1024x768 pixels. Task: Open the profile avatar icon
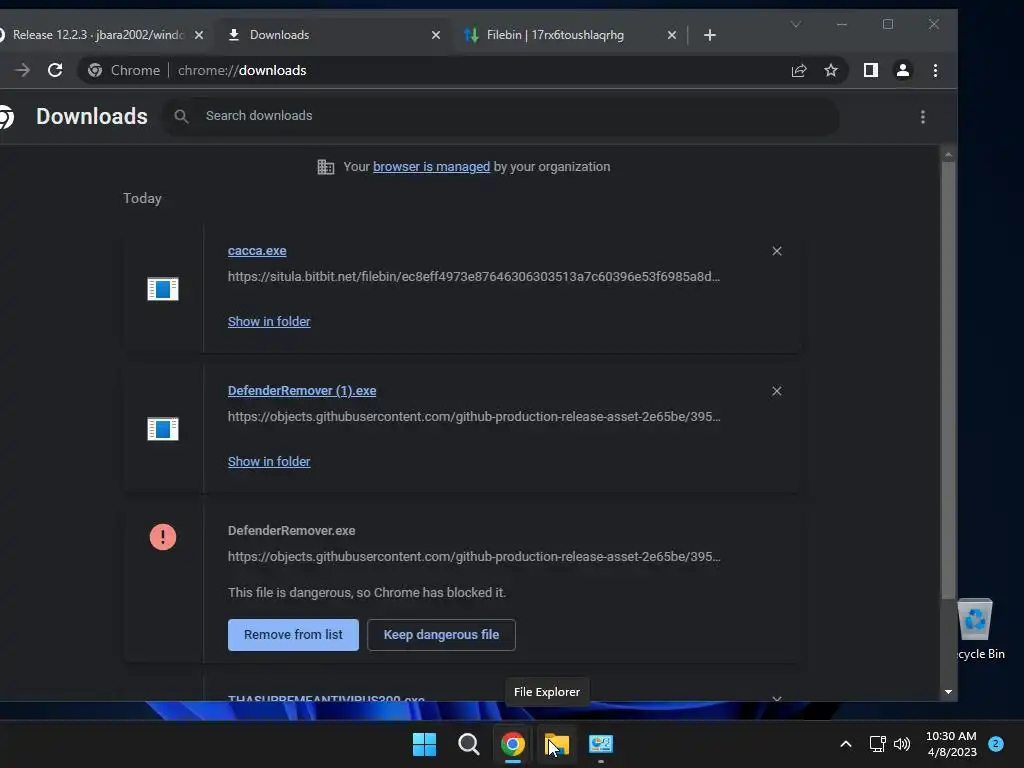[x=903, y=71]
